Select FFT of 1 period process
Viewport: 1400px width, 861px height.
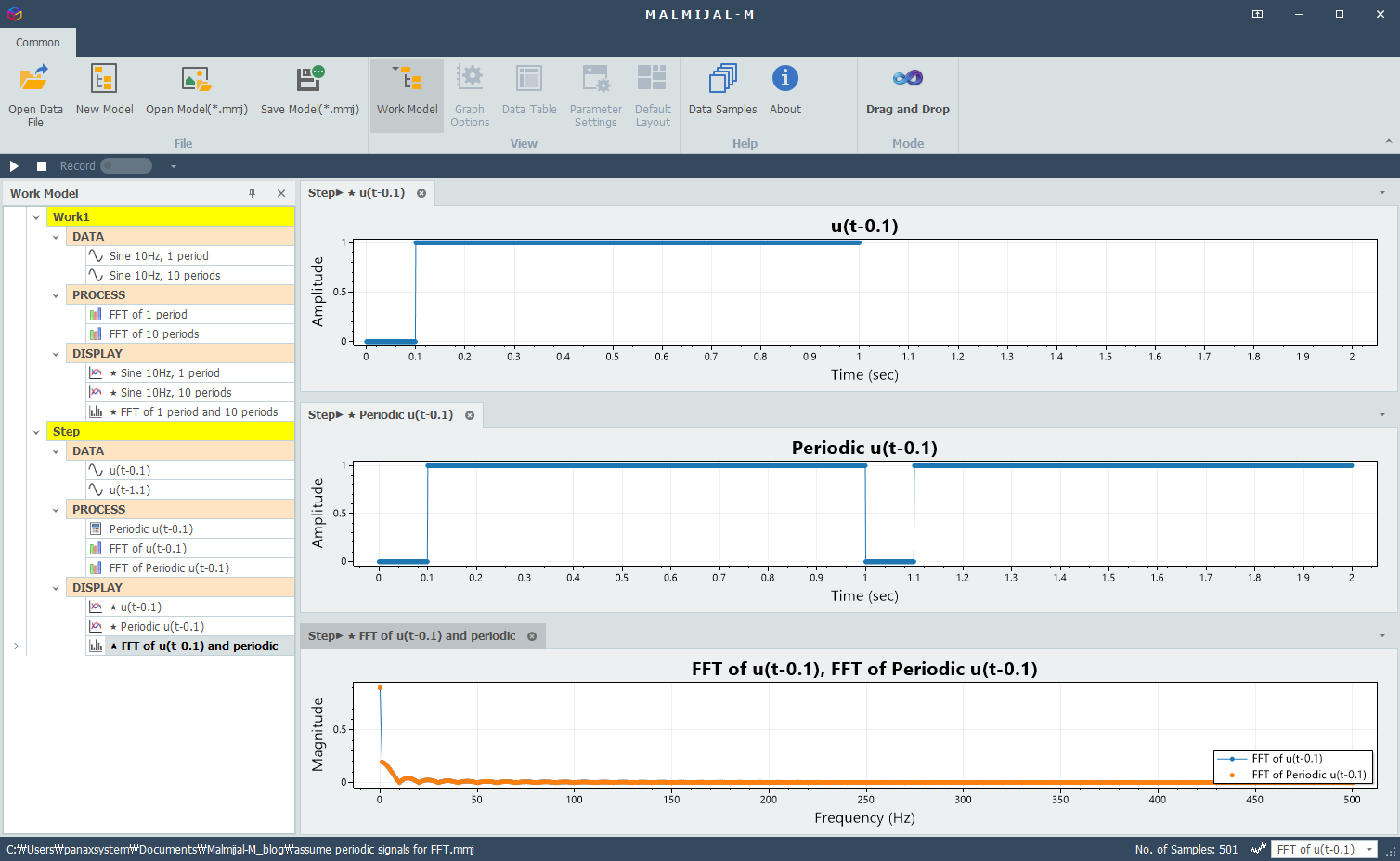point(189,315)
